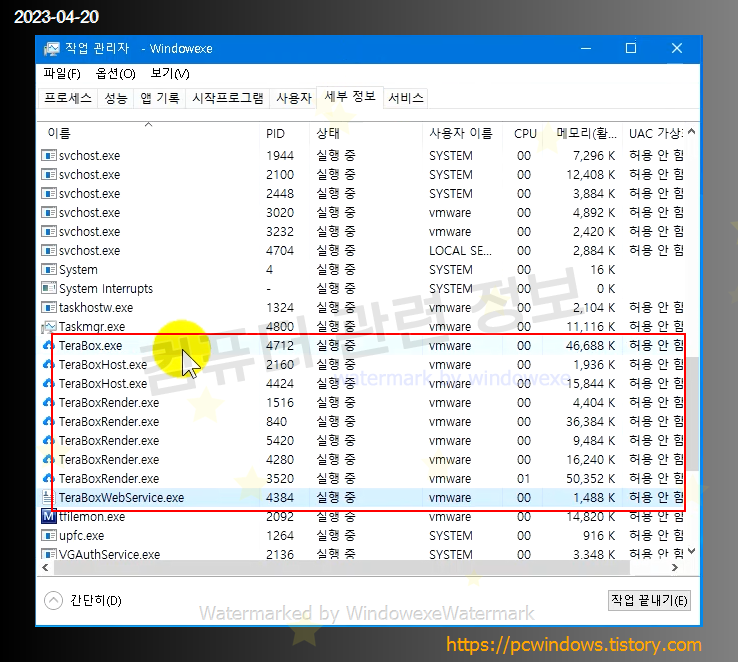Click the System Interrupts process icon
Image resolution: width=738 pixels, height=662 pixels.
click(x=48, y=288)
